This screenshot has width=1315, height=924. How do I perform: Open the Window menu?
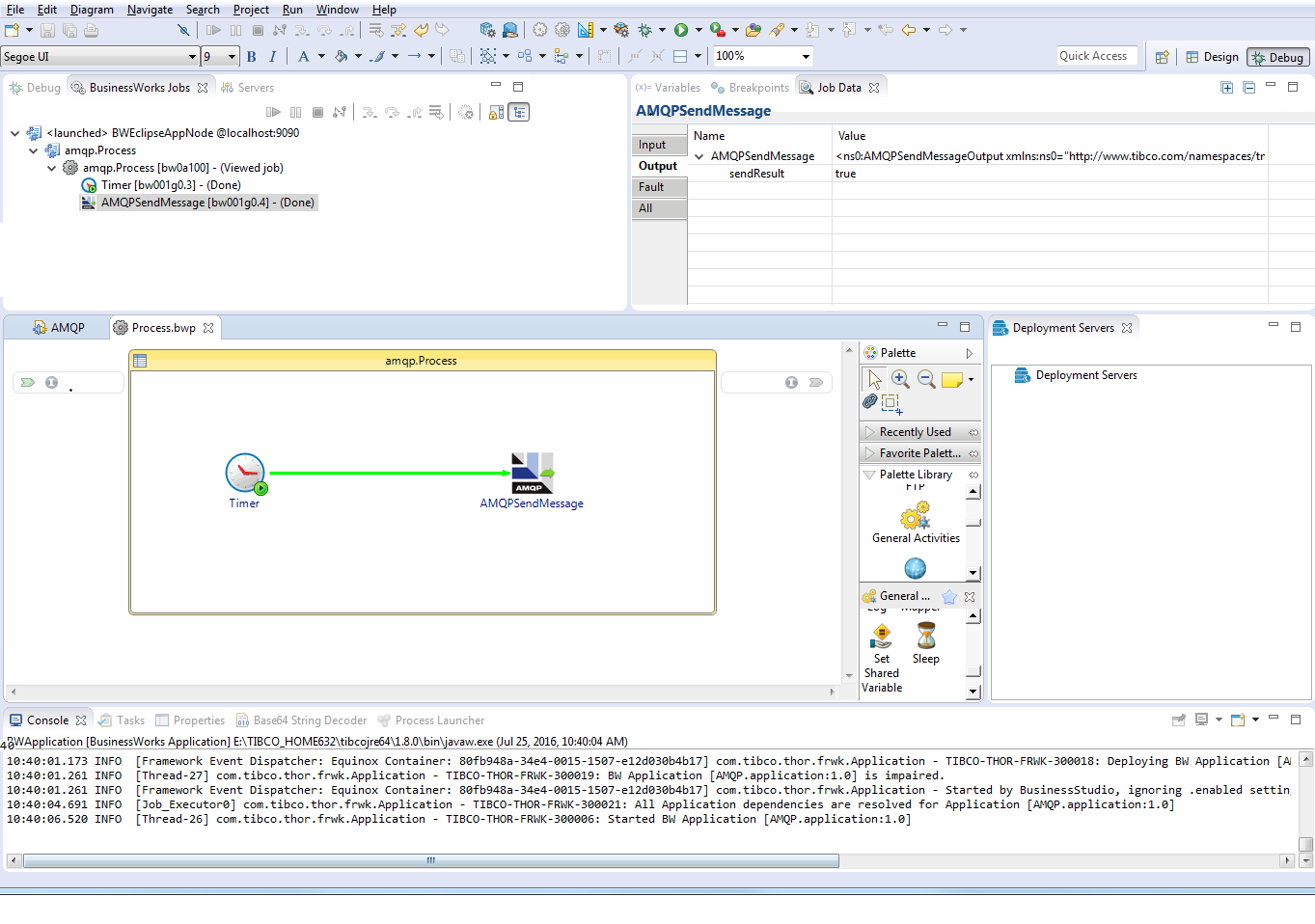(x=338, y=10)
